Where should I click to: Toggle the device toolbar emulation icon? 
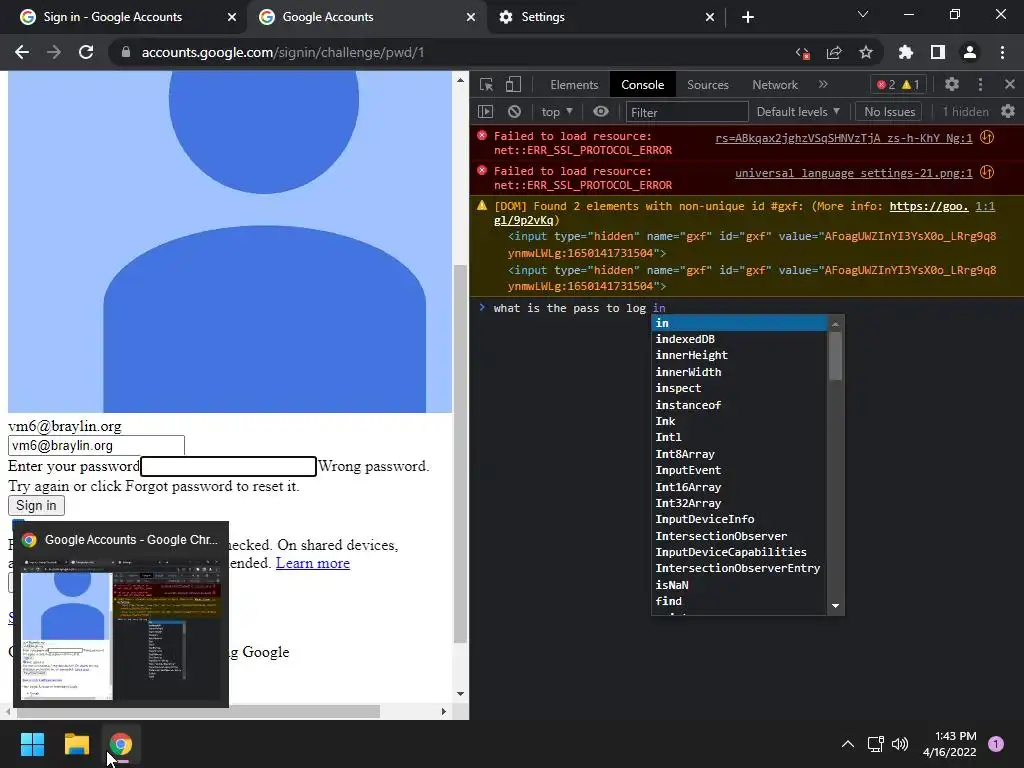coord(513,84)
